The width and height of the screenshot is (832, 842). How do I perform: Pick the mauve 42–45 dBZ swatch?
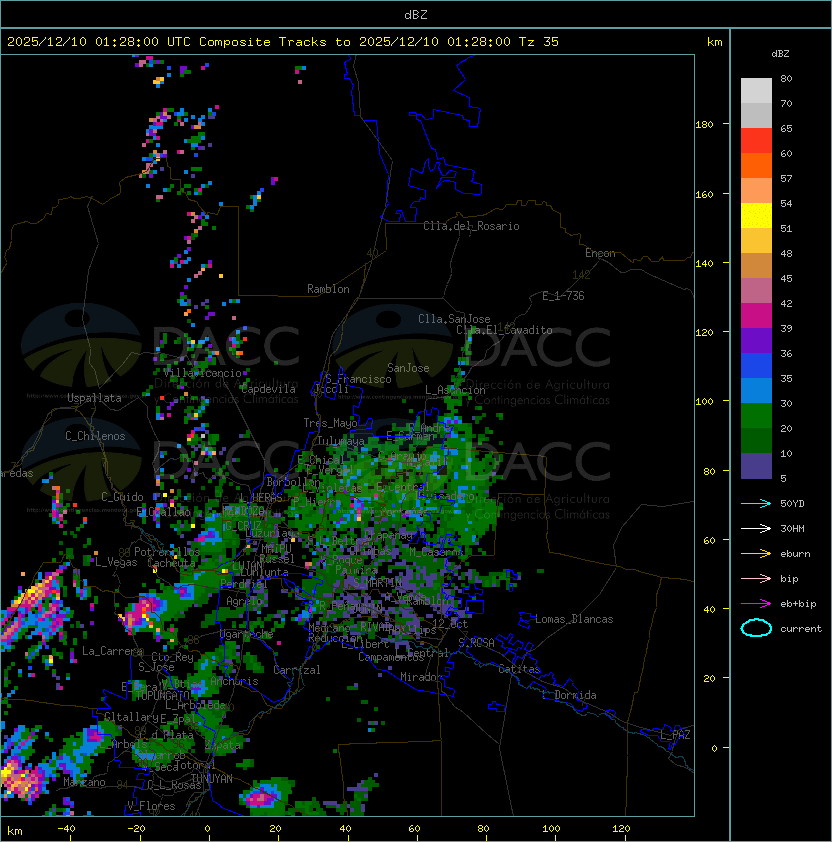[x=756, y=291]
